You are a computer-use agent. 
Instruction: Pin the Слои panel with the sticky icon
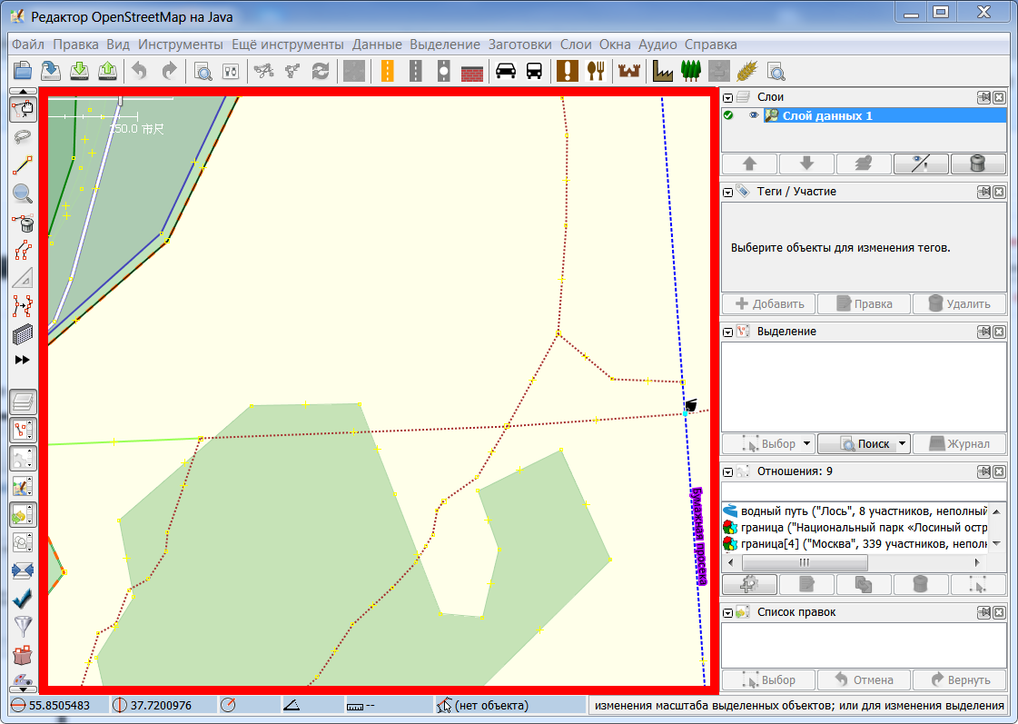986,97
